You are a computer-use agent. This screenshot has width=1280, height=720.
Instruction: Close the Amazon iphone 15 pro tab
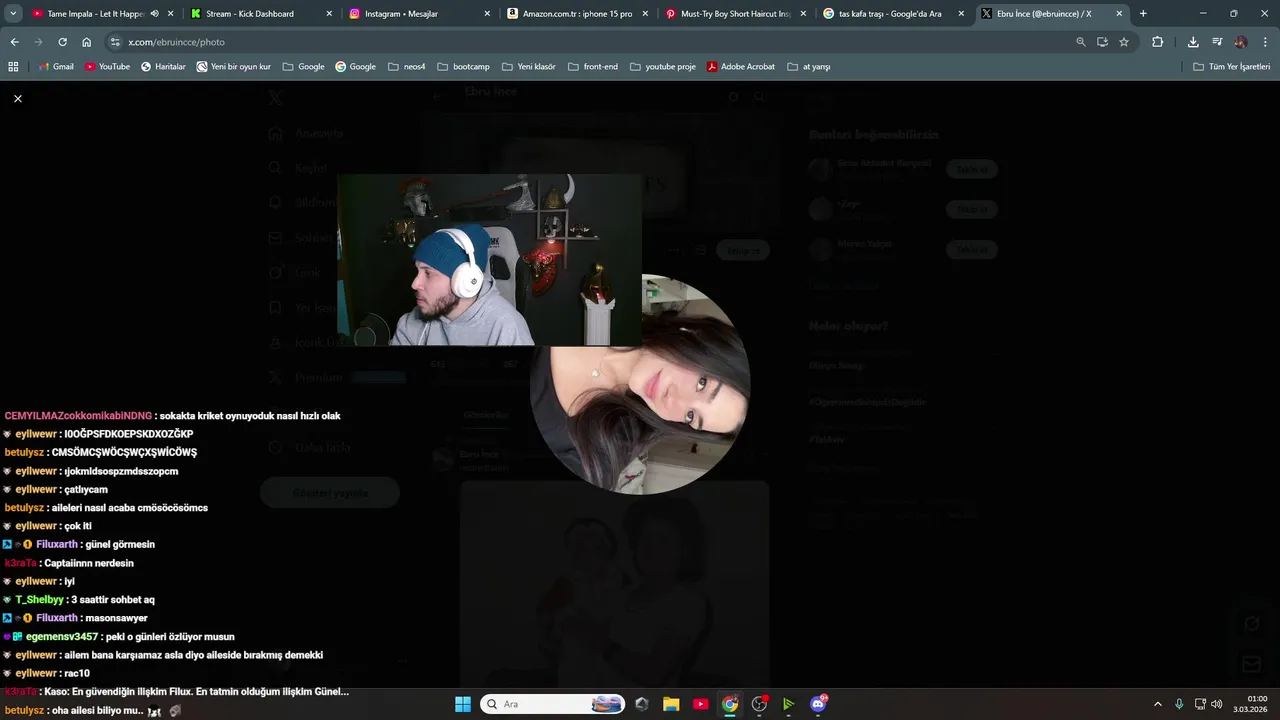[645, 14]
